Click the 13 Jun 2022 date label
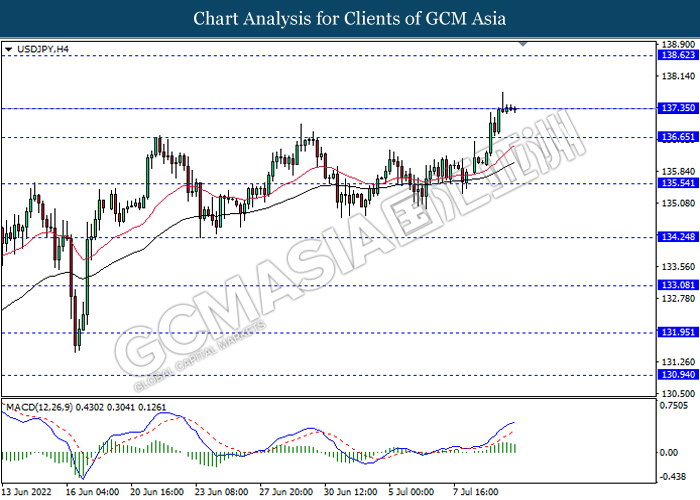 click(27, 492)
